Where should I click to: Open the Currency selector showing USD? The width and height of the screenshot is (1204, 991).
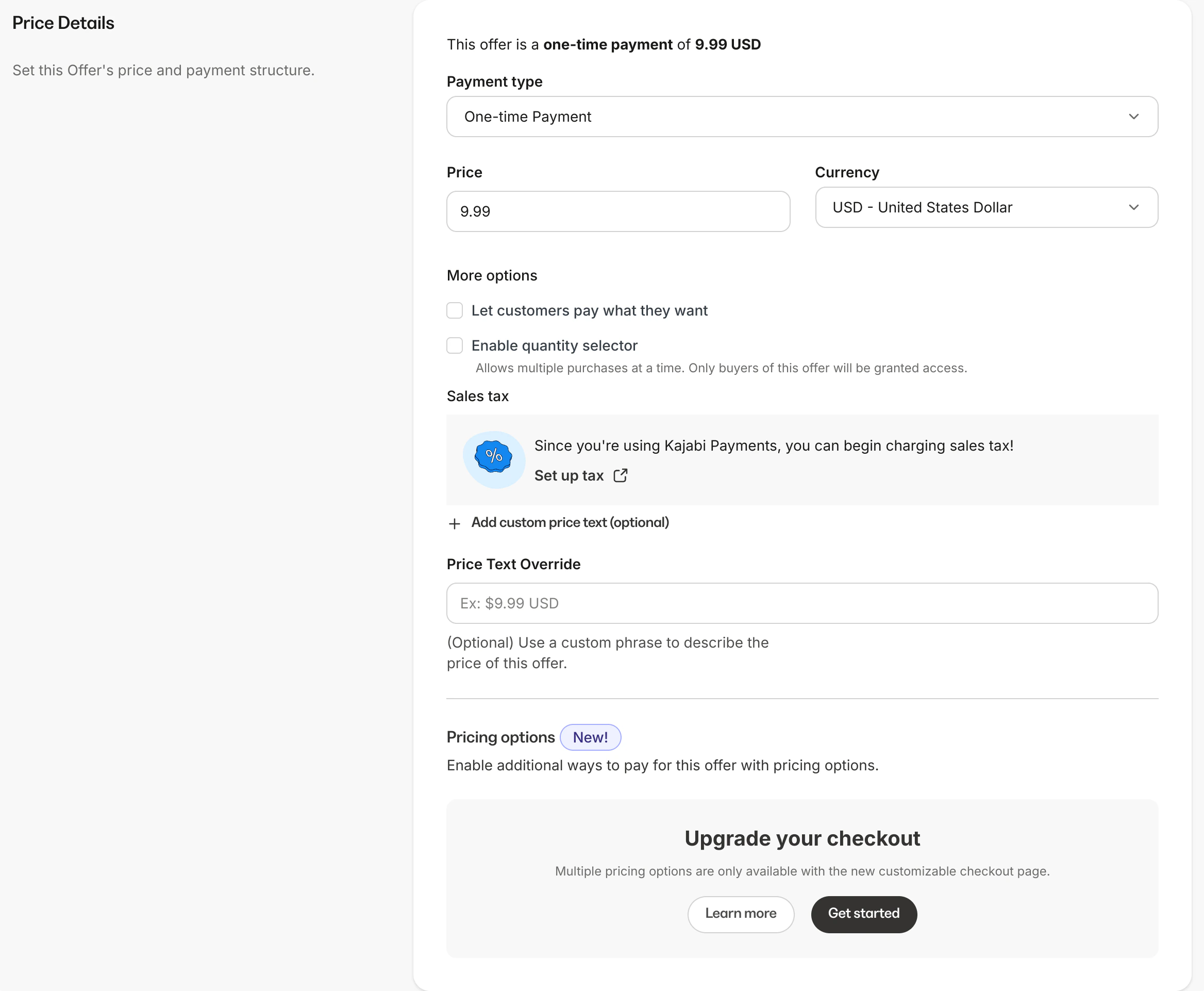(x=986, y=207)
